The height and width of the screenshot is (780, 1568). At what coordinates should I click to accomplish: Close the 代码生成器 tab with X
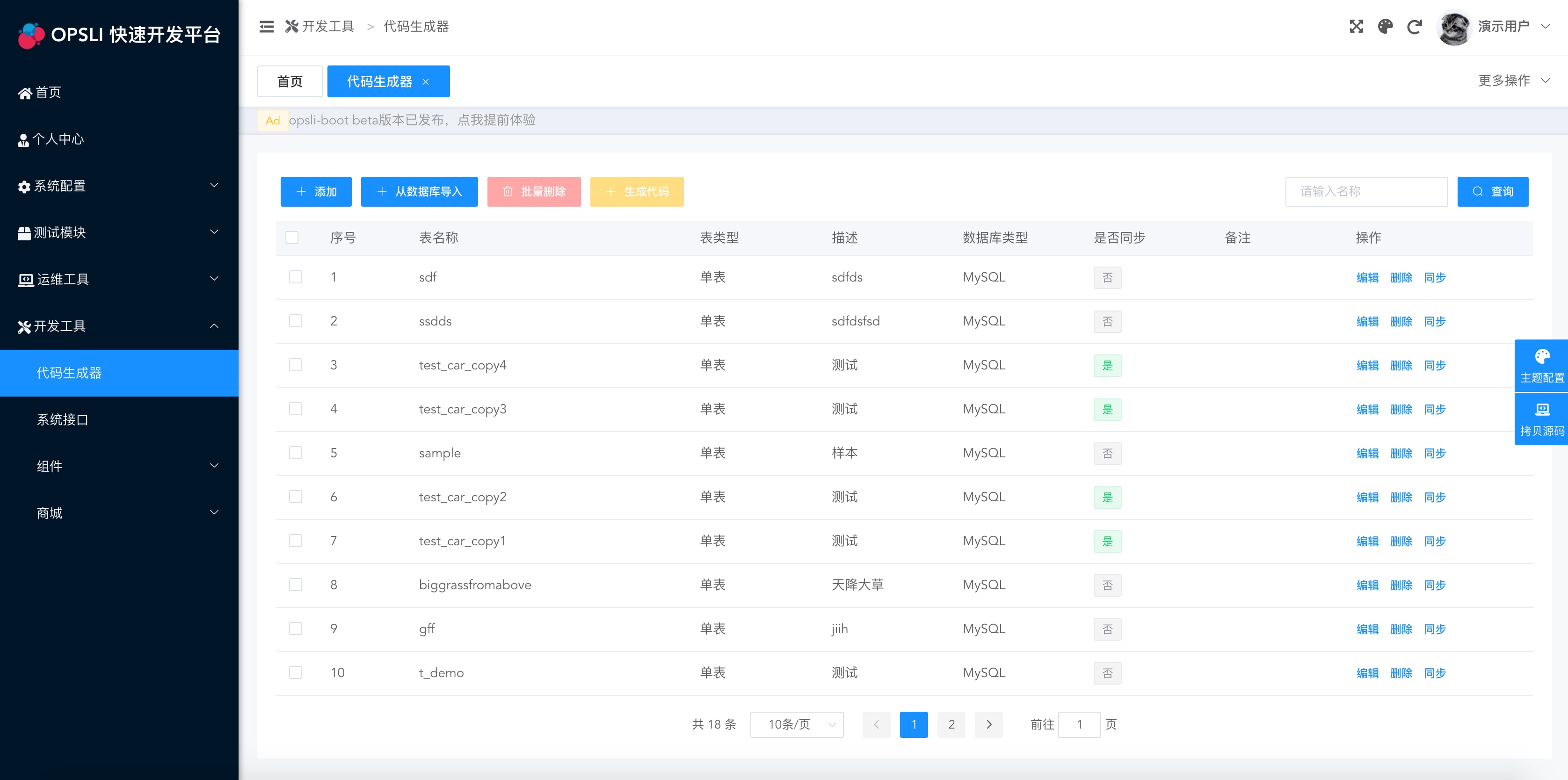(426, 81)
